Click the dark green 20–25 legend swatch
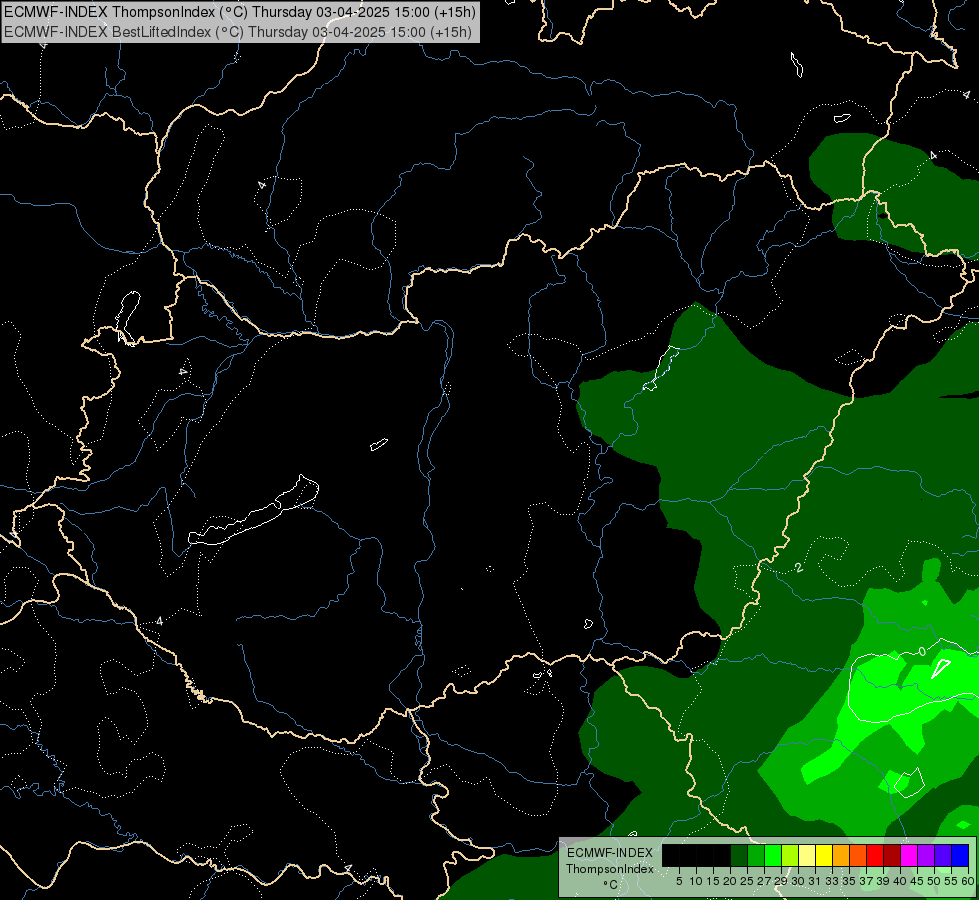 pyautogui.click(x=739, y=855)
